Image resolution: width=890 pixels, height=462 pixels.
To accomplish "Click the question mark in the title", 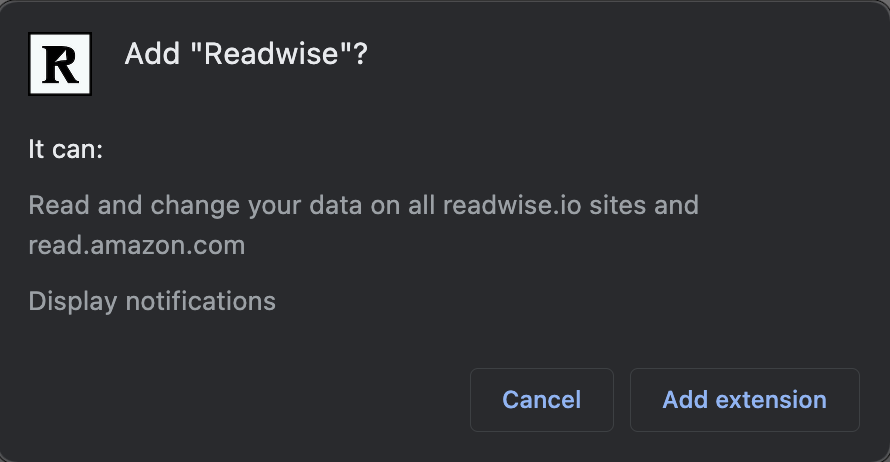I will tap(361, 54).
